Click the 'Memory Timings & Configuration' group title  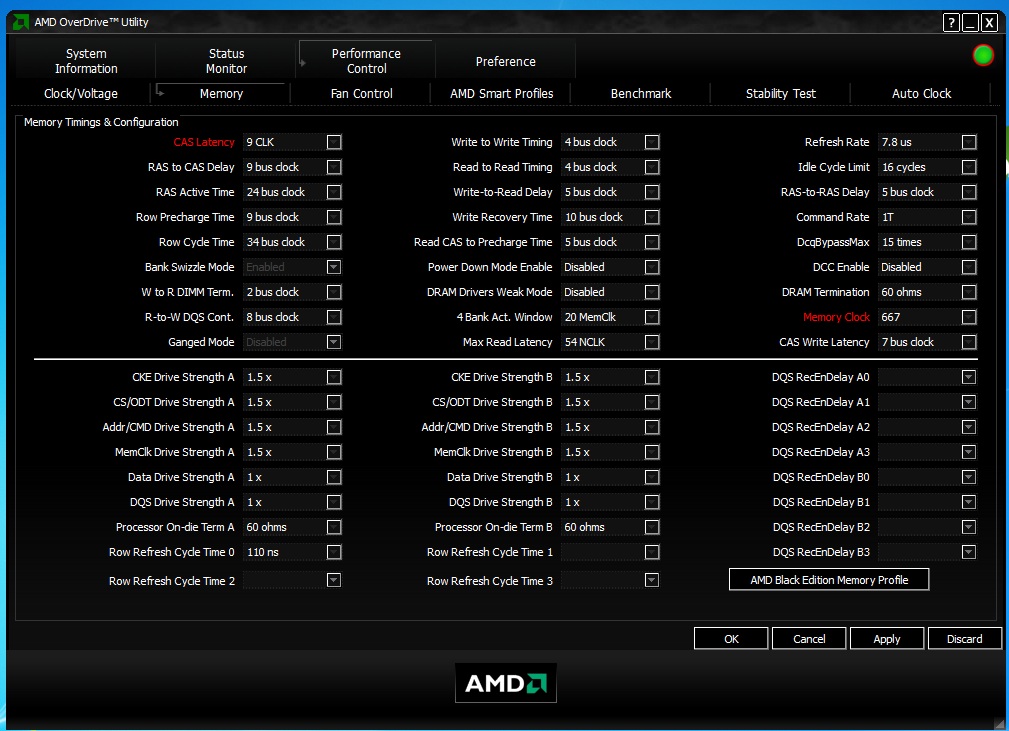click(x=101, y=122)
